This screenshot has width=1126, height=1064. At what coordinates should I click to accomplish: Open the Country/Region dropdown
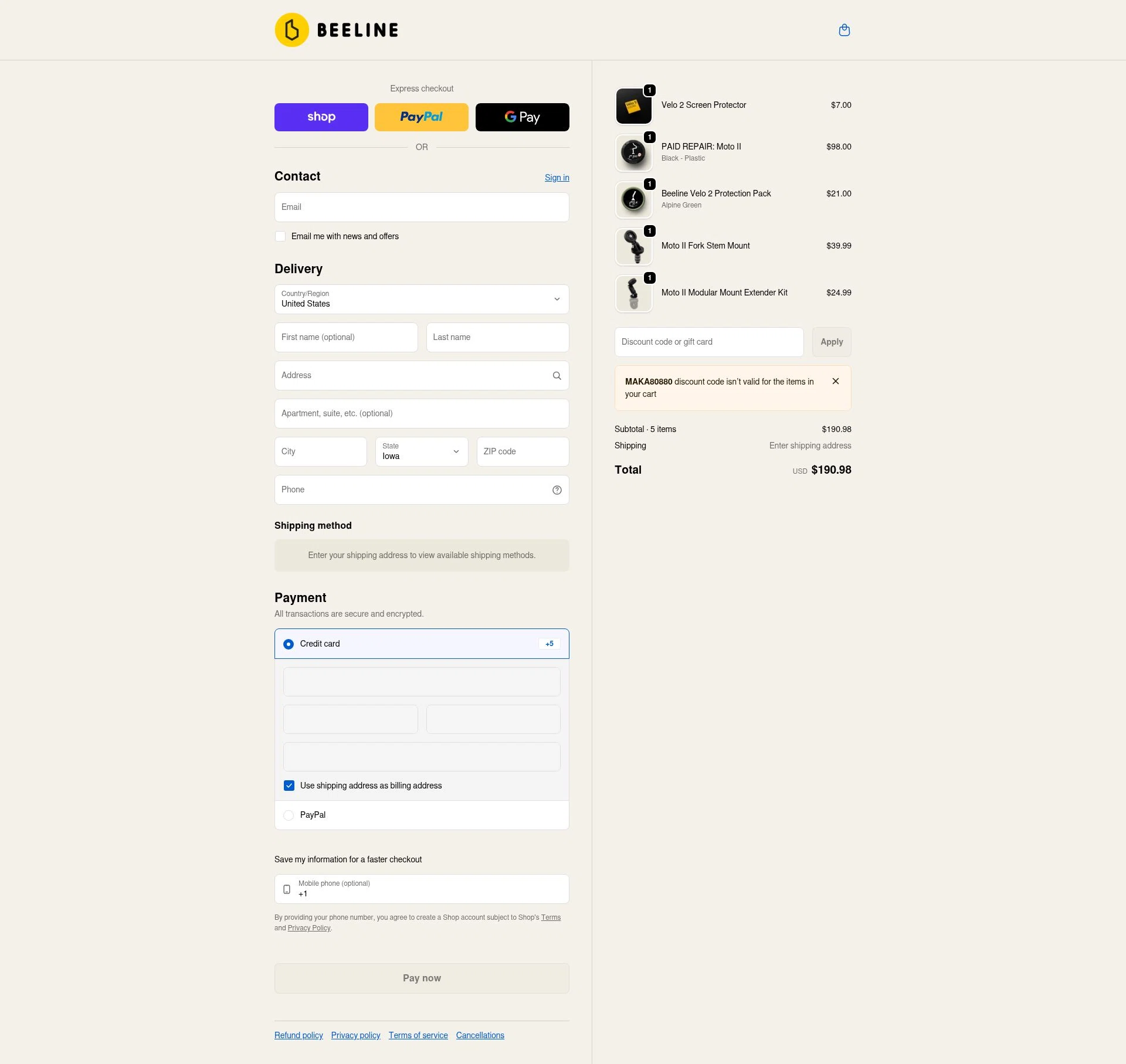tap(421, 300)
